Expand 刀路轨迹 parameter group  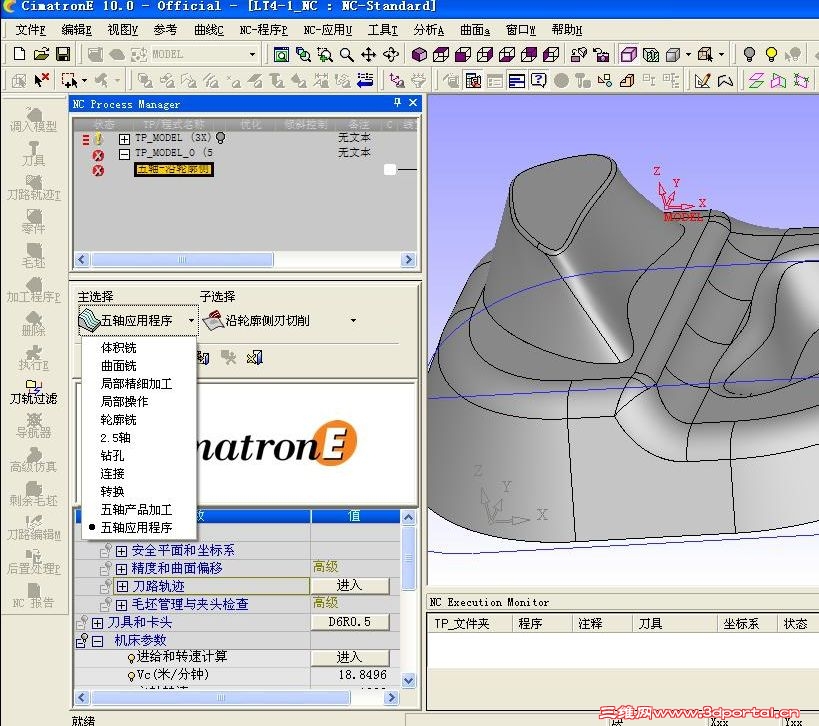point(122,587)
